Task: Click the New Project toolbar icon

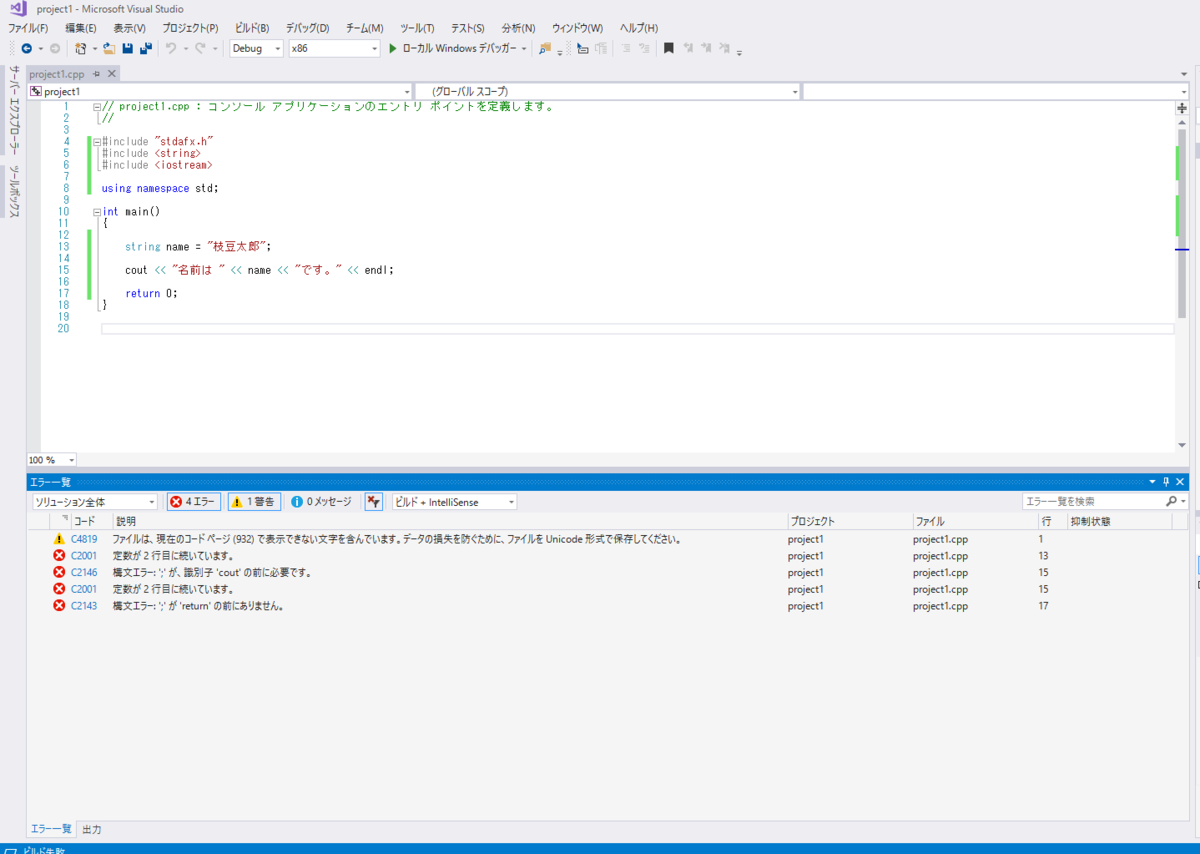Action: click(x=80, y=48)
